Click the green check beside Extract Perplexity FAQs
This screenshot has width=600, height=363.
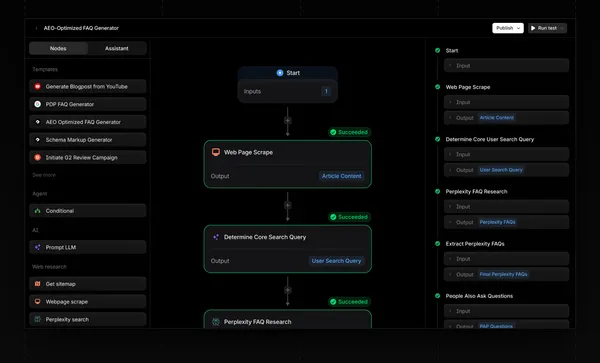(437, 243)
